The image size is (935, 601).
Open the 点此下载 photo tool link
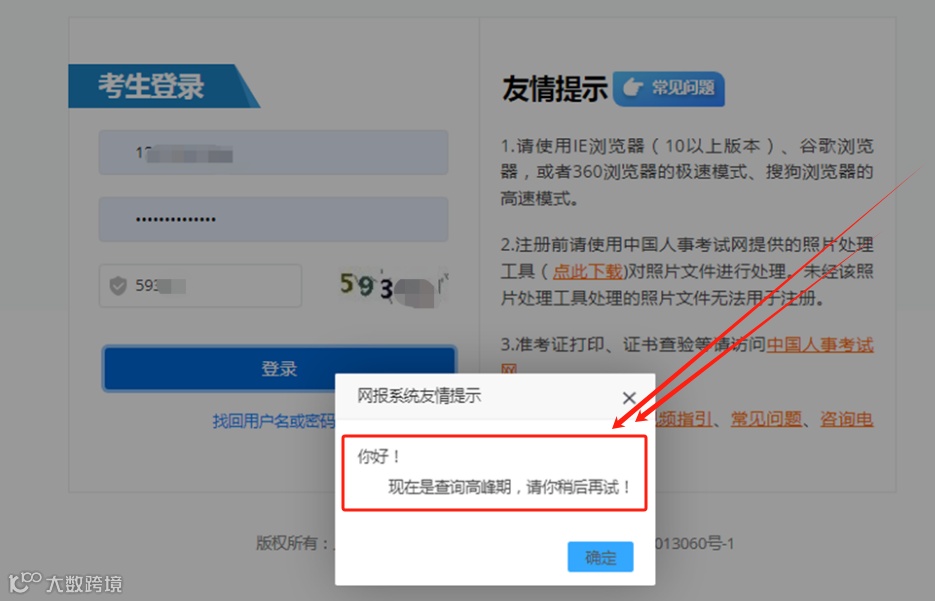588,271
